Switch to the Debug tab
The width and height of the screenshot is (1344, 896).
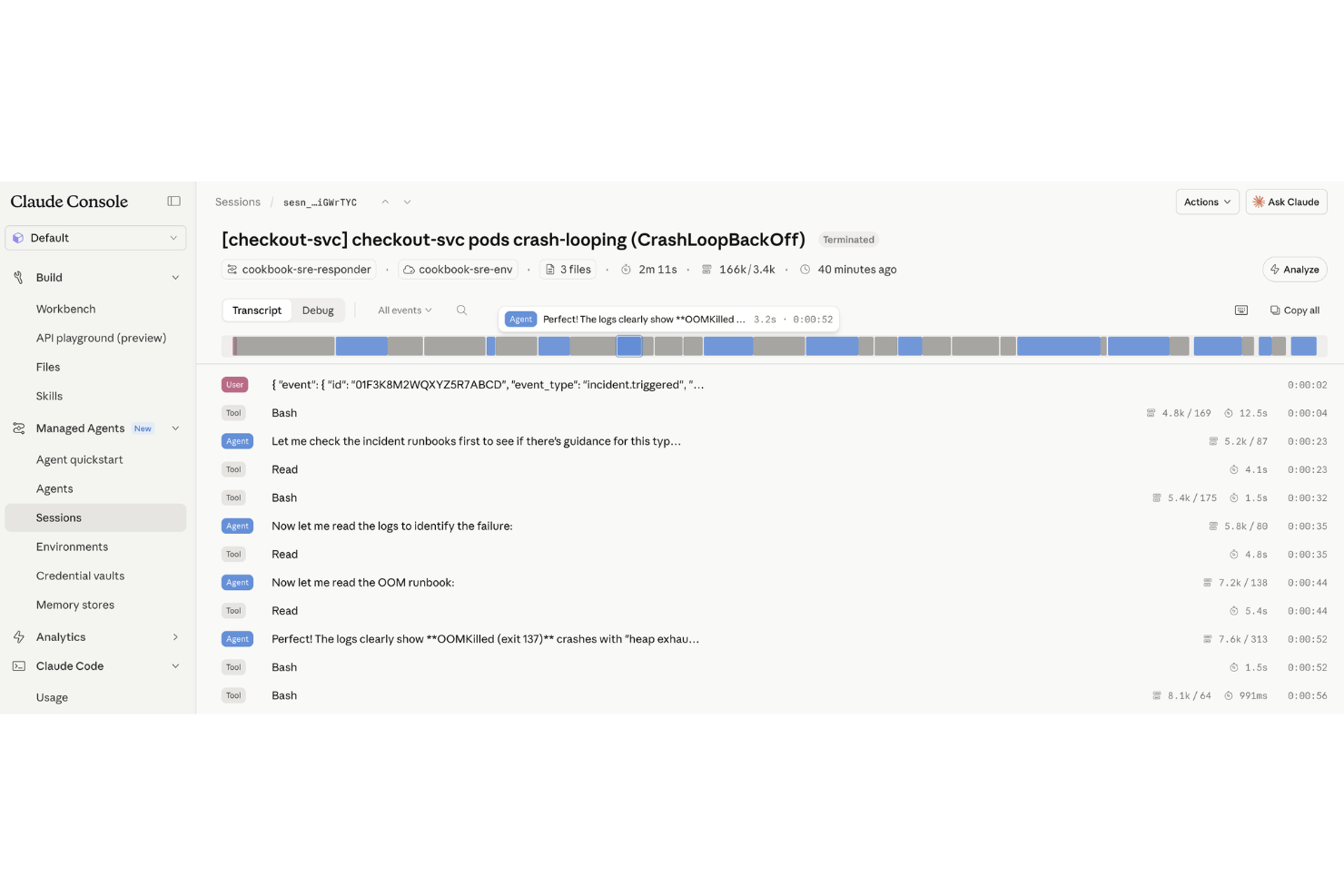(318, 310)
